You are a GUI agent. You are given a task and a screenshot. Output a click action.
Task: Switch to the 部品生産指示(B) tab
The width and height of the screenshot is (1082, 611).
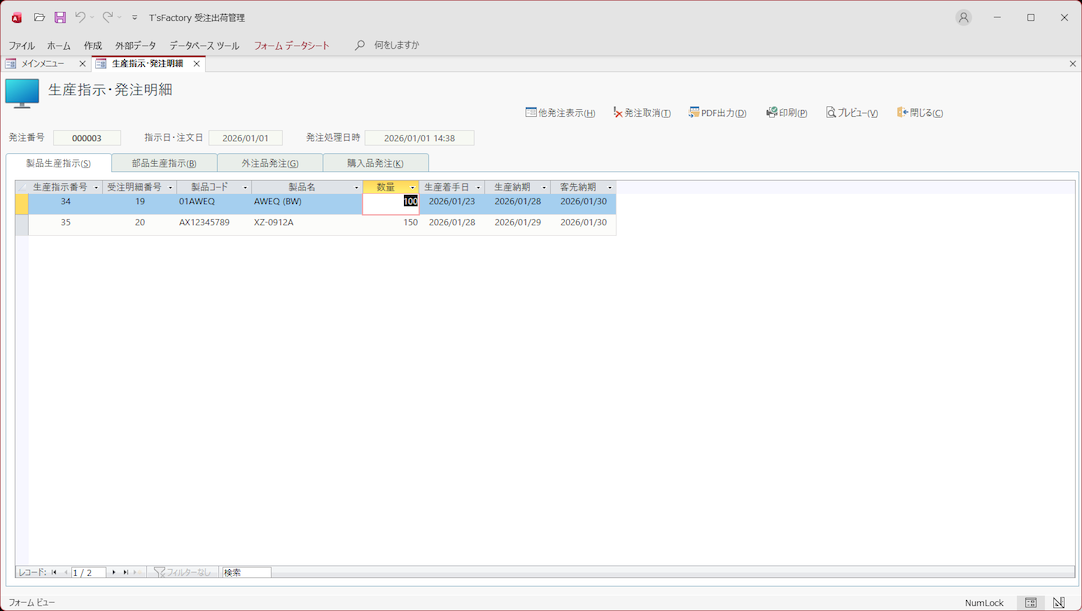tap(164, 163)
